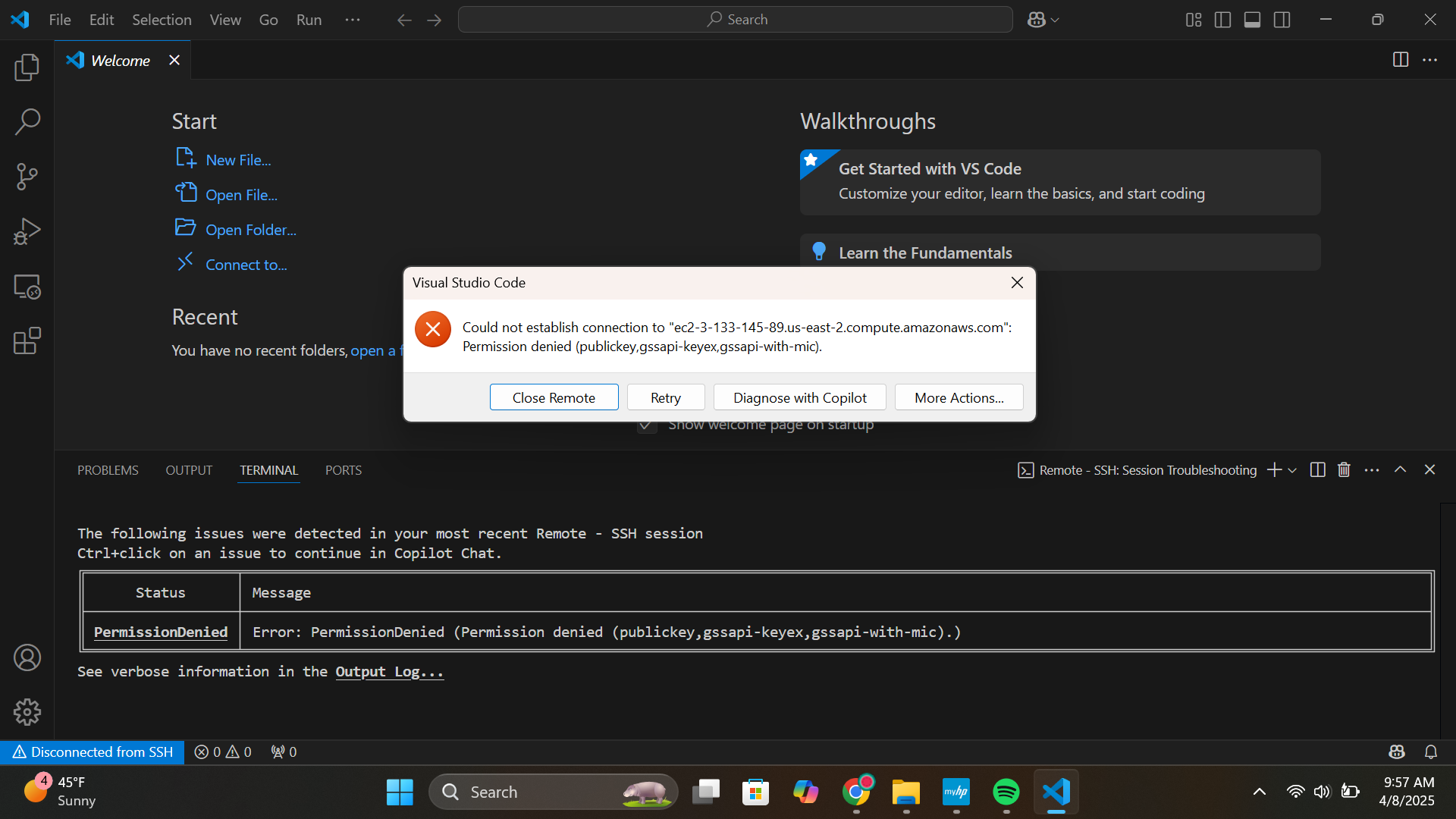
Task: Open the Explorer view in activity bar
Action: pyautogui.click(x=27, y=67)
